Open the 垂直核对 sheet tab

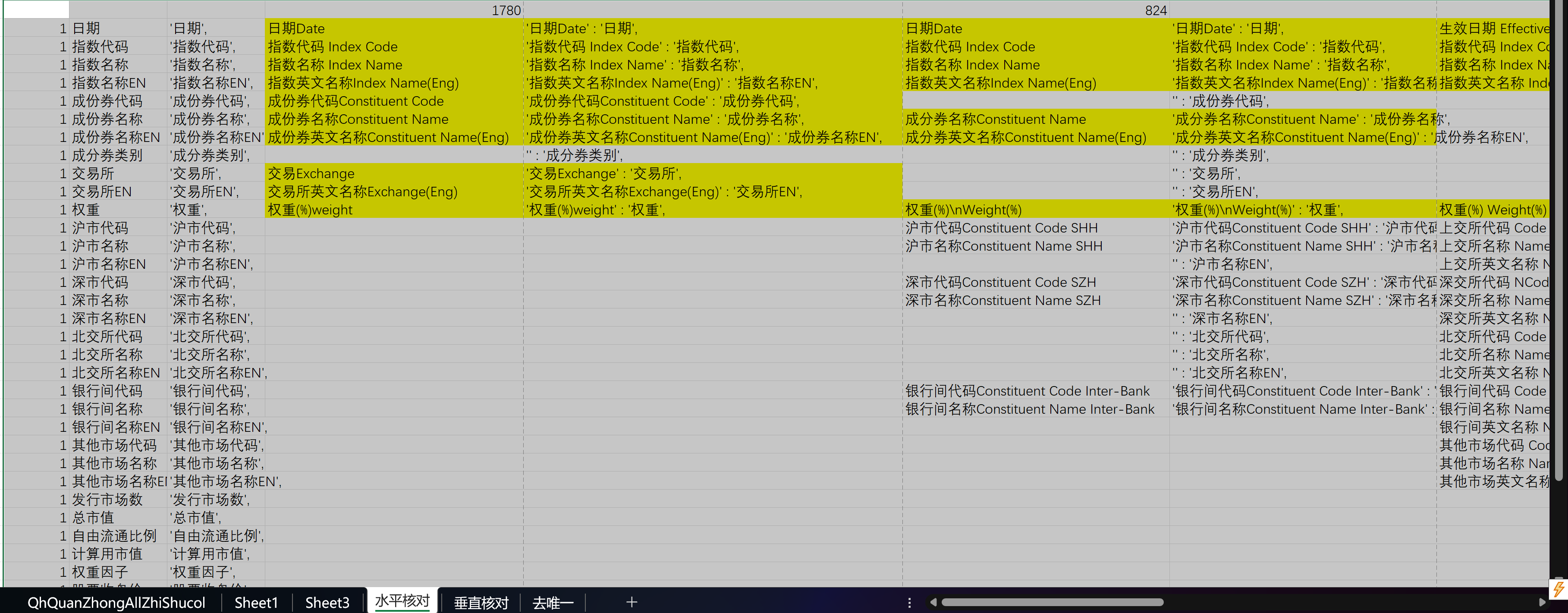tap(481, 602)
